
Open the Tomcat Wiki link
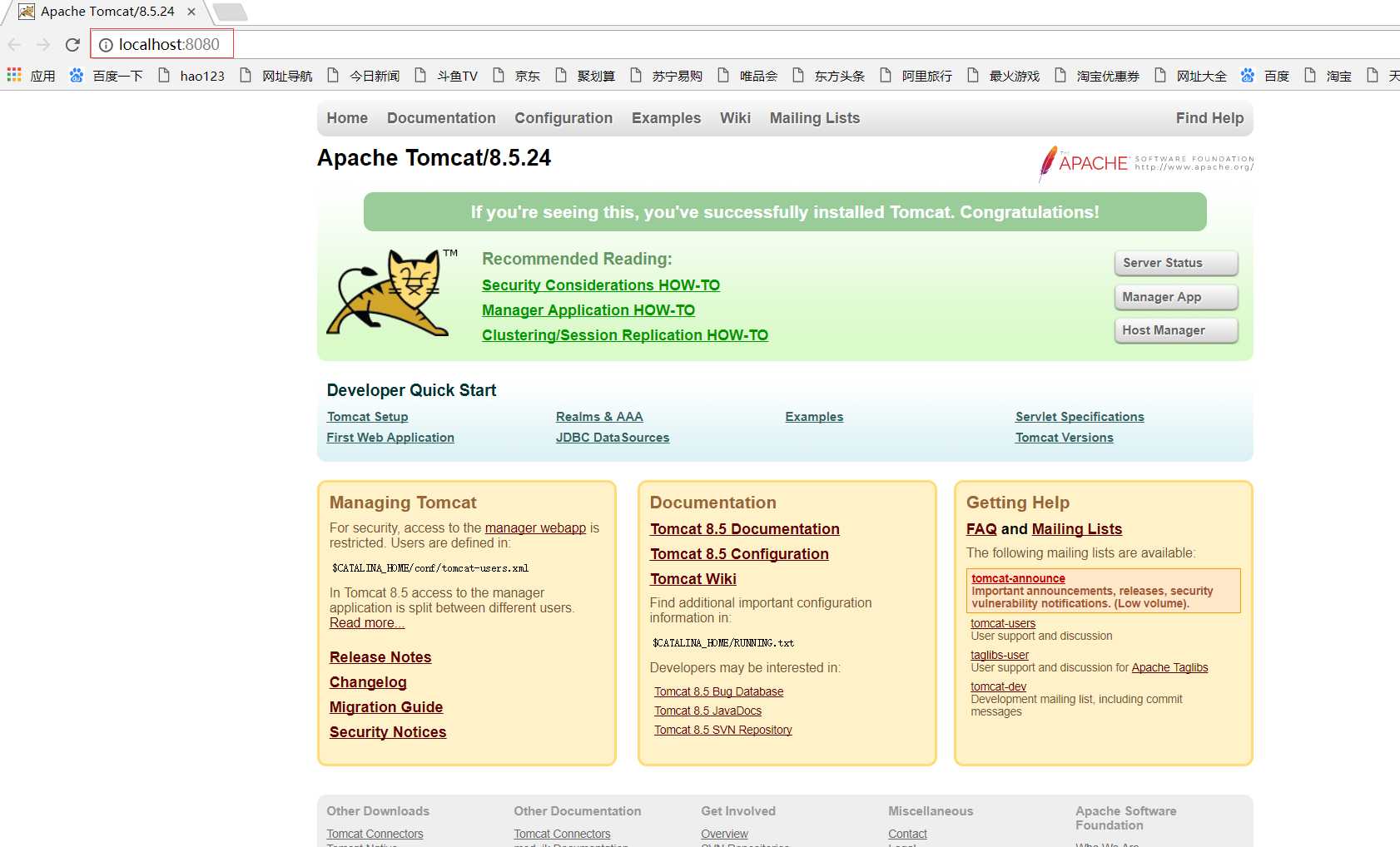693,579
